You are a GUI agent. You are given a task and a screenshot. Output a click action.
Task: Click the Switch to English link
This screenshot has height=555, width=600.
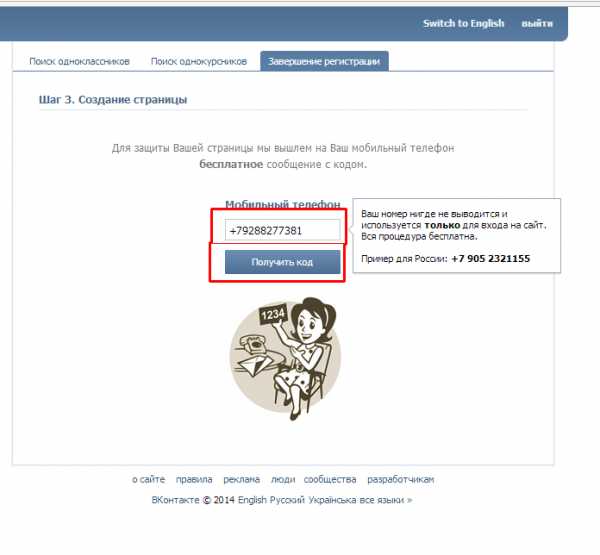click(x=463, y=23)
